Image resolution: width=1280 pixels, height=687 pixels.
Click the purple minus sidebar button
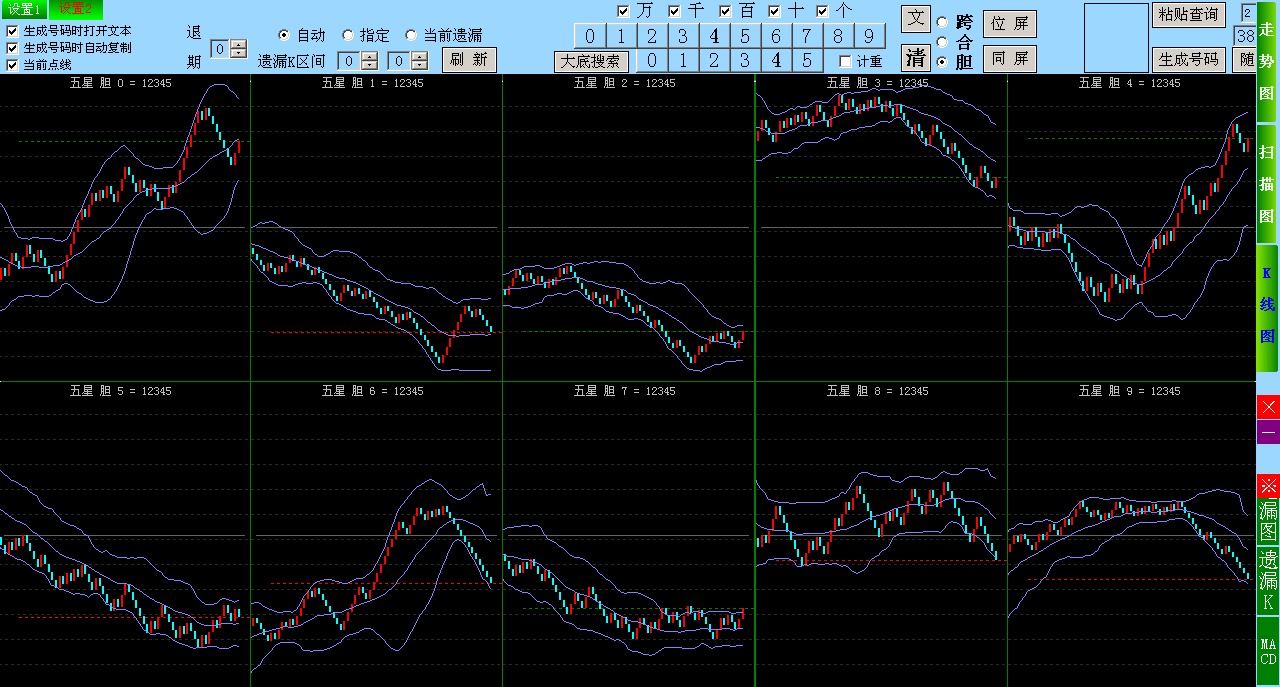1268,432
